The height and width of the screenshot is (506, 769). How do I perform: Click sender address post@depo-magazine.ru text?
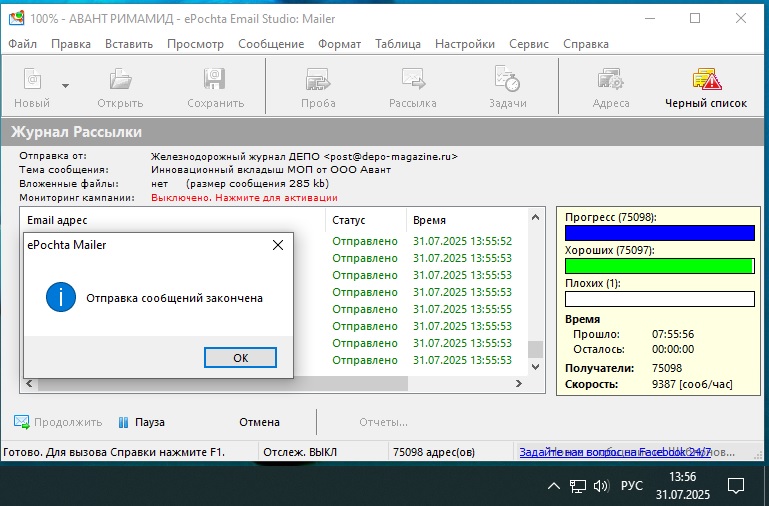tap(391, 156)
